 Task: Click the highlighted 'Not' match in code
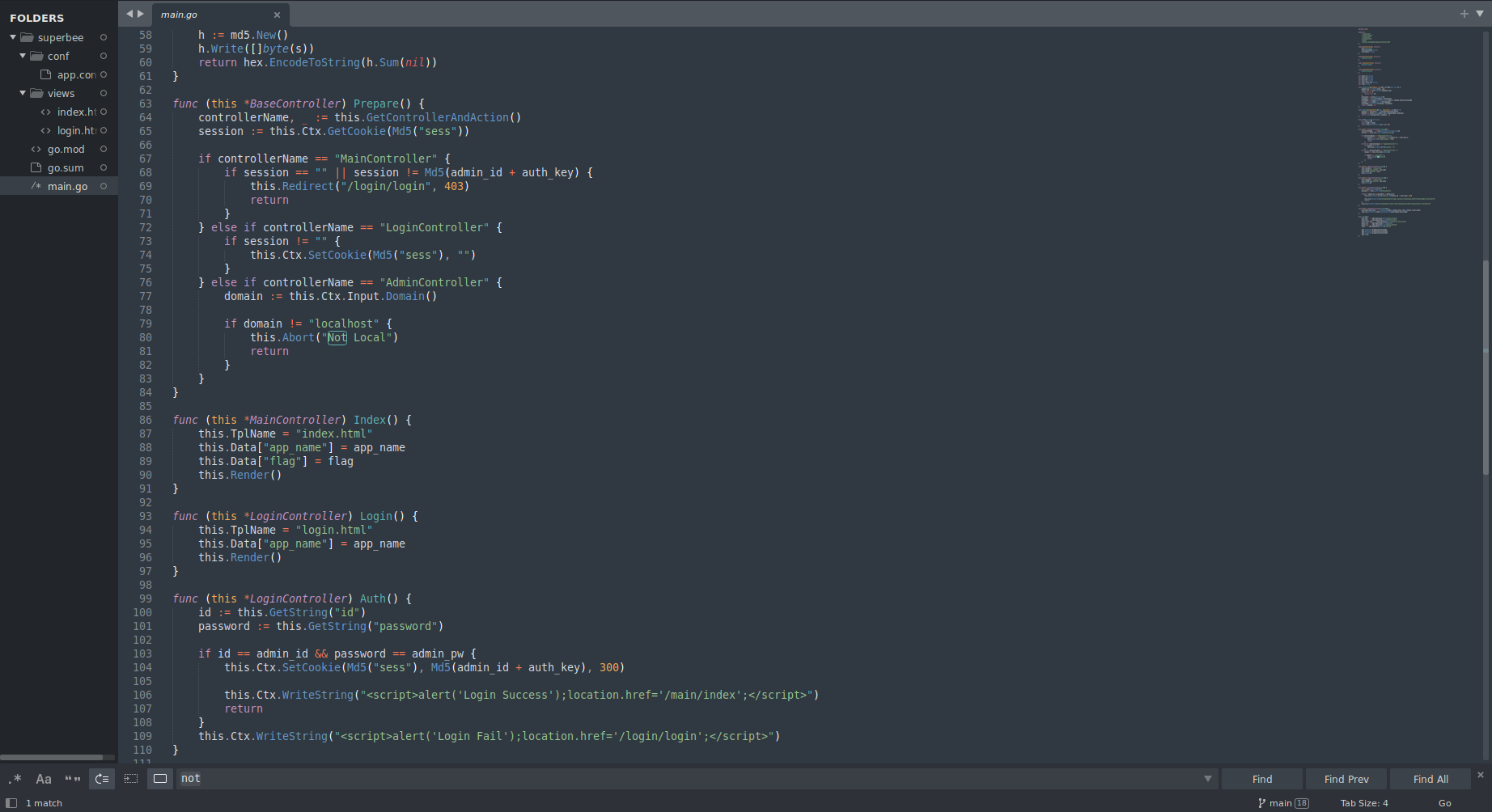click(337, 337)
